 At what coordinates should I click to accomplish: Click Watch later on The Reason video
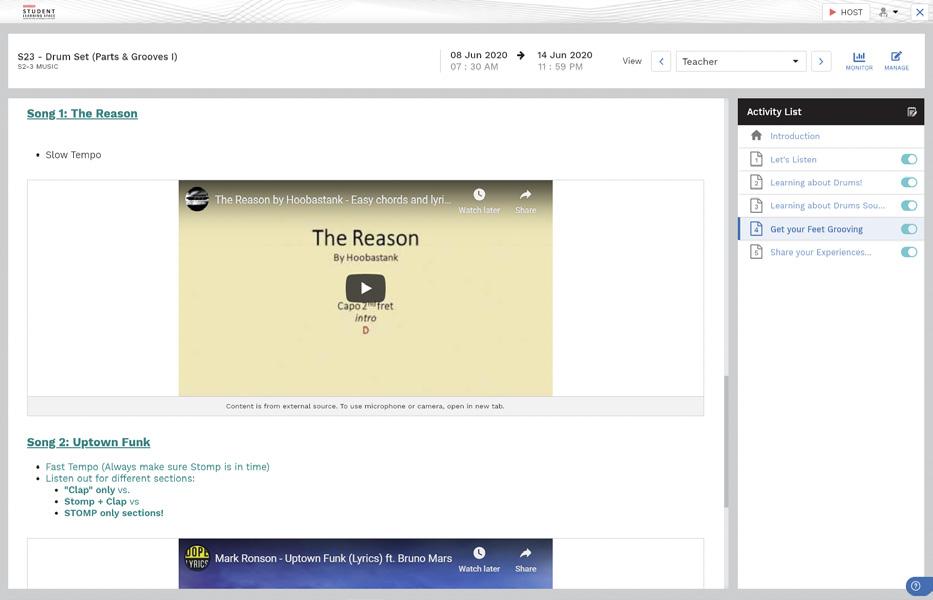(479, 201)
